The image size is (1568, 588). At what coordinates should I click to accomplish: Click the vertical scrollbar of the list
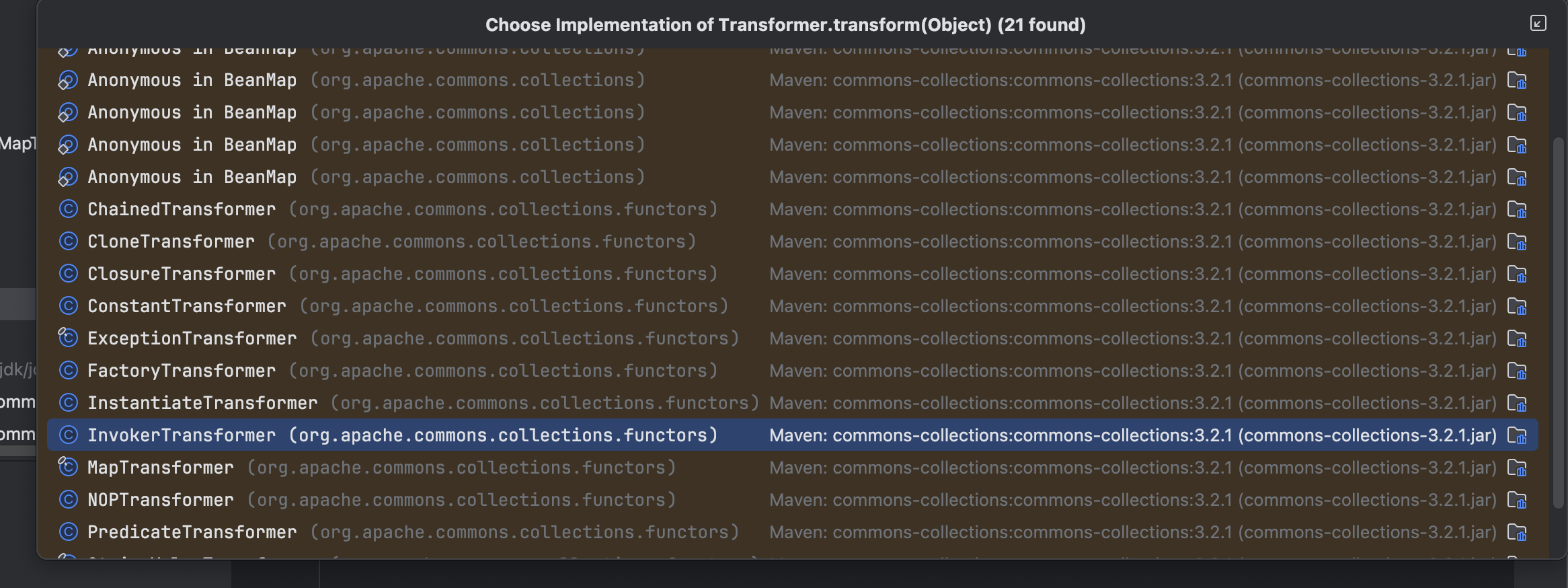click(1557, 323)
